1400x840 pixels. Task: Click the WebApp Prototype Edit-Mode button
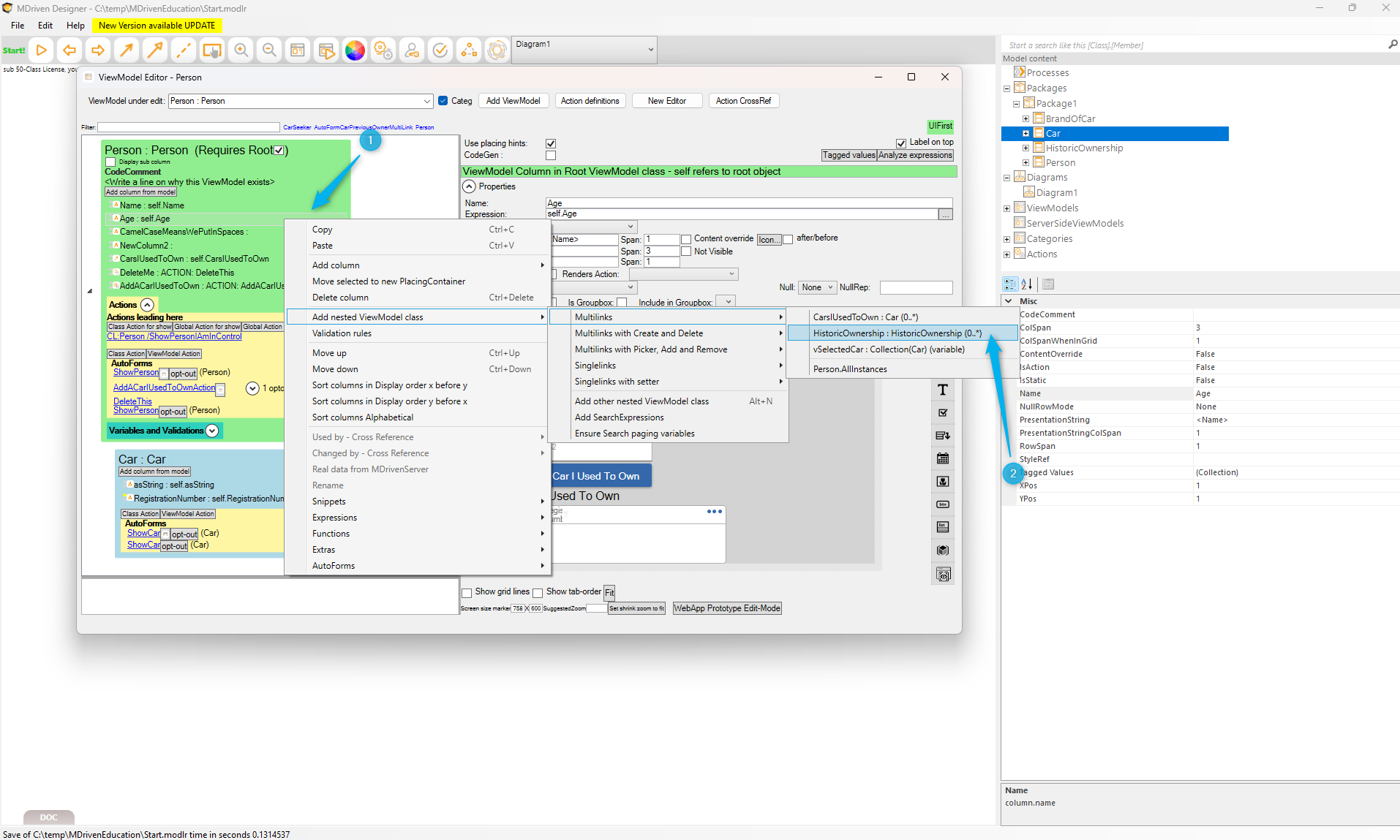click(727, 608)
